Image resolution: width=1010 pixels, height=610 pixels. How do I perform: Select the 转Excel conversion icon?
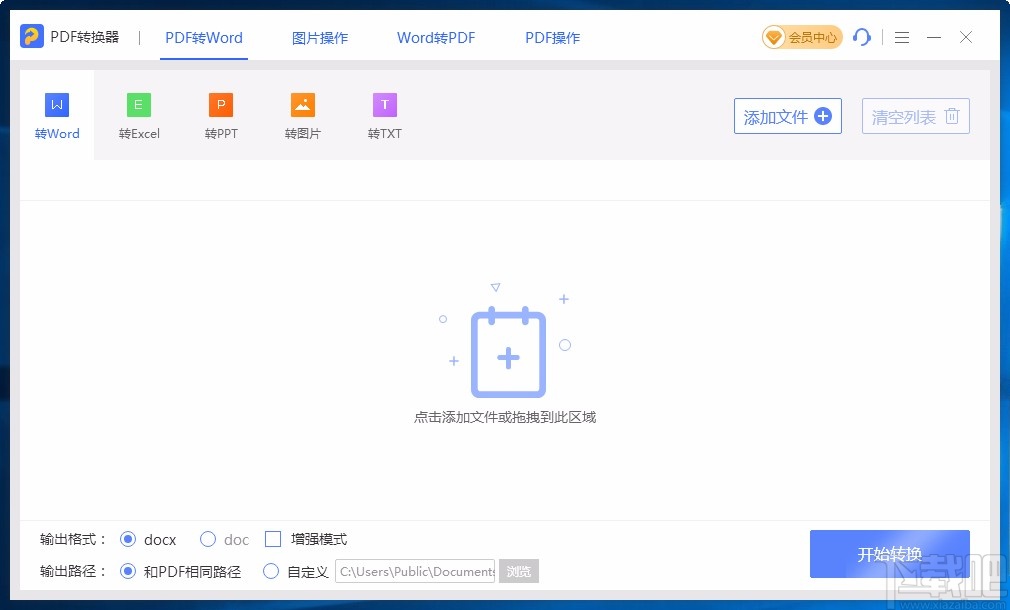(x=139, y=103)
